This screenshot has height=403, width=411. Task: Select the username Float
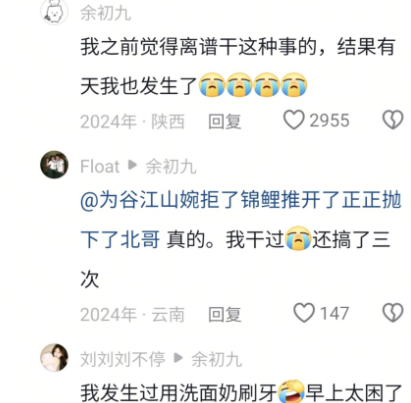100,166
